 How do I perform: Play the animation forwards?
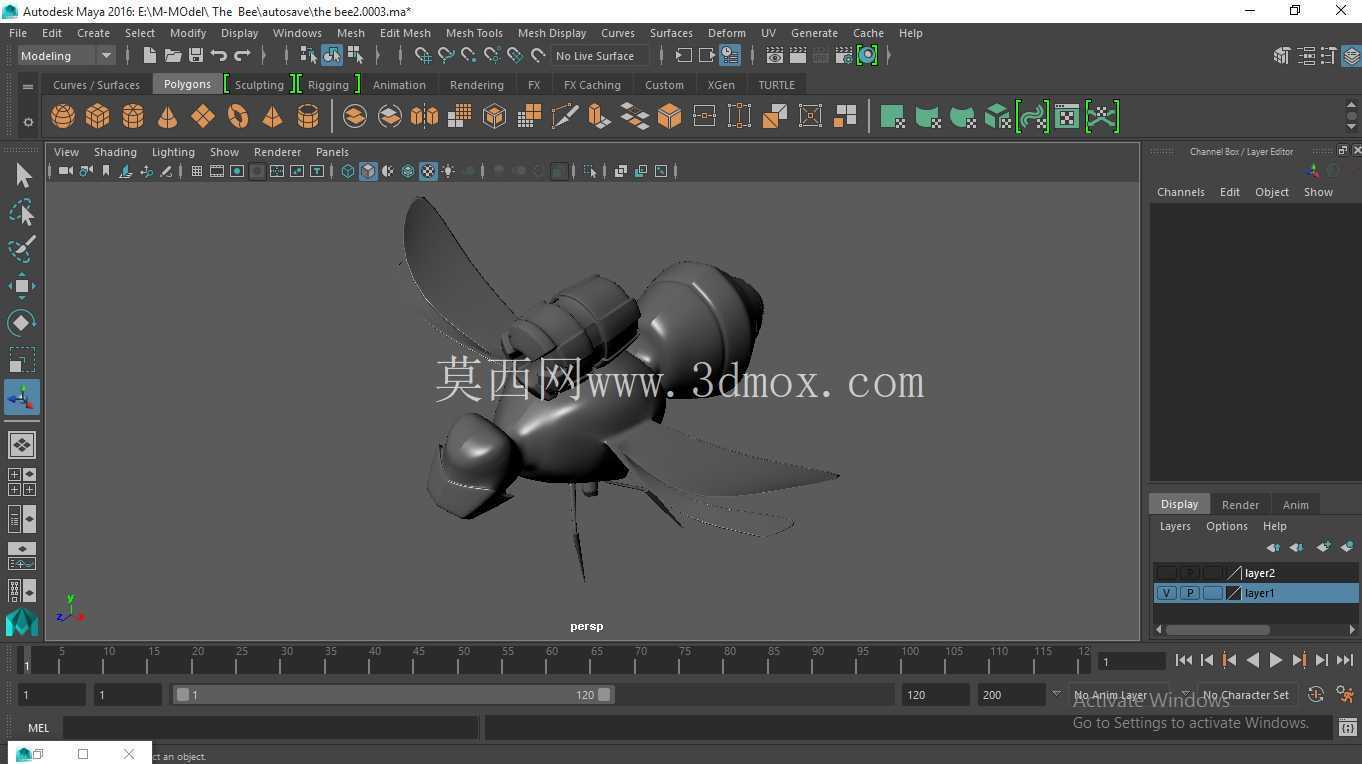click(1276, 660)
